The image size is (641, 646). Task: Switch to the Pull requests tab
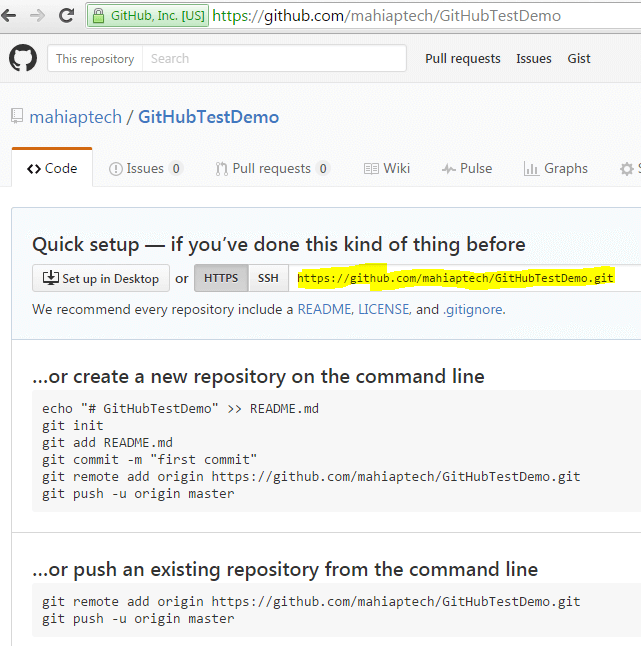(272, 169)
